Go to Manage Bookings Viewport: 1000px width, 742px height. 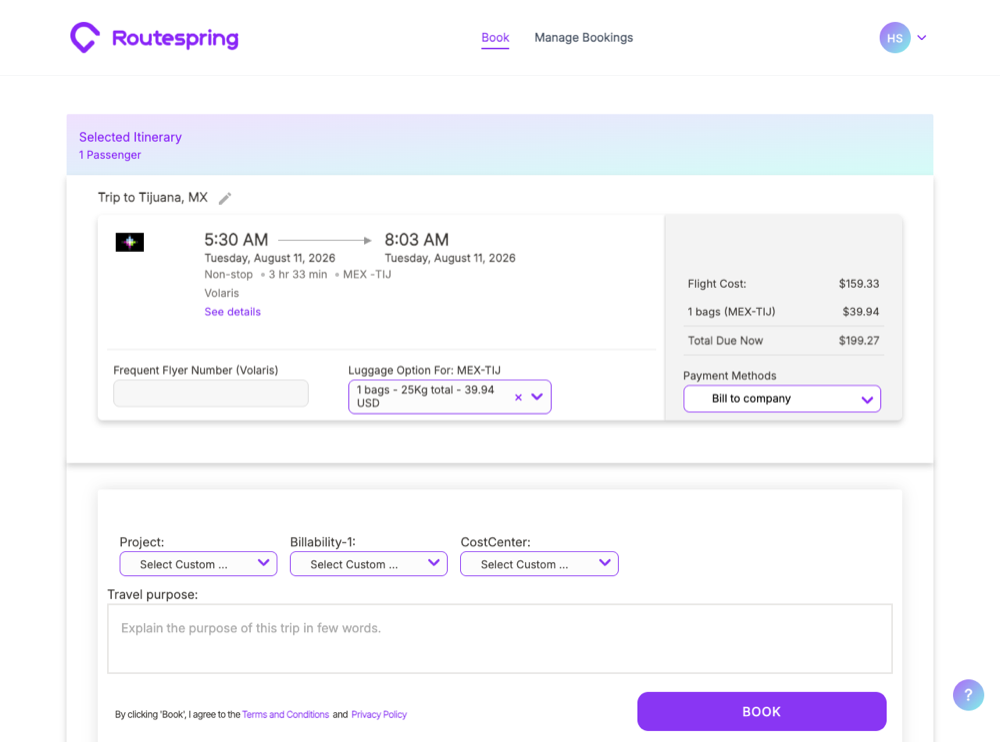tap(584, 38)
